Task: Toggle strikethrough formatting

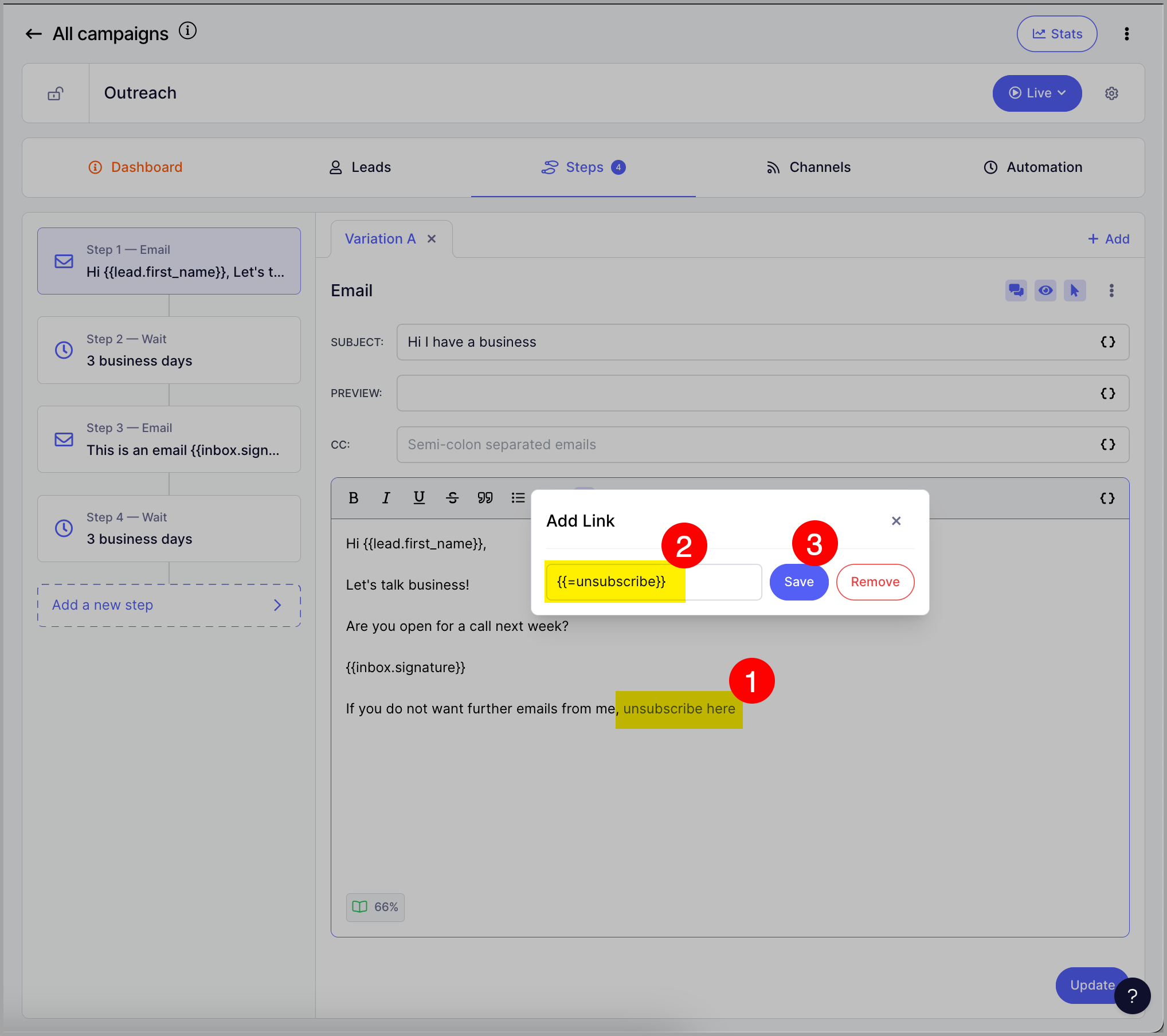Action: point(452,498)
